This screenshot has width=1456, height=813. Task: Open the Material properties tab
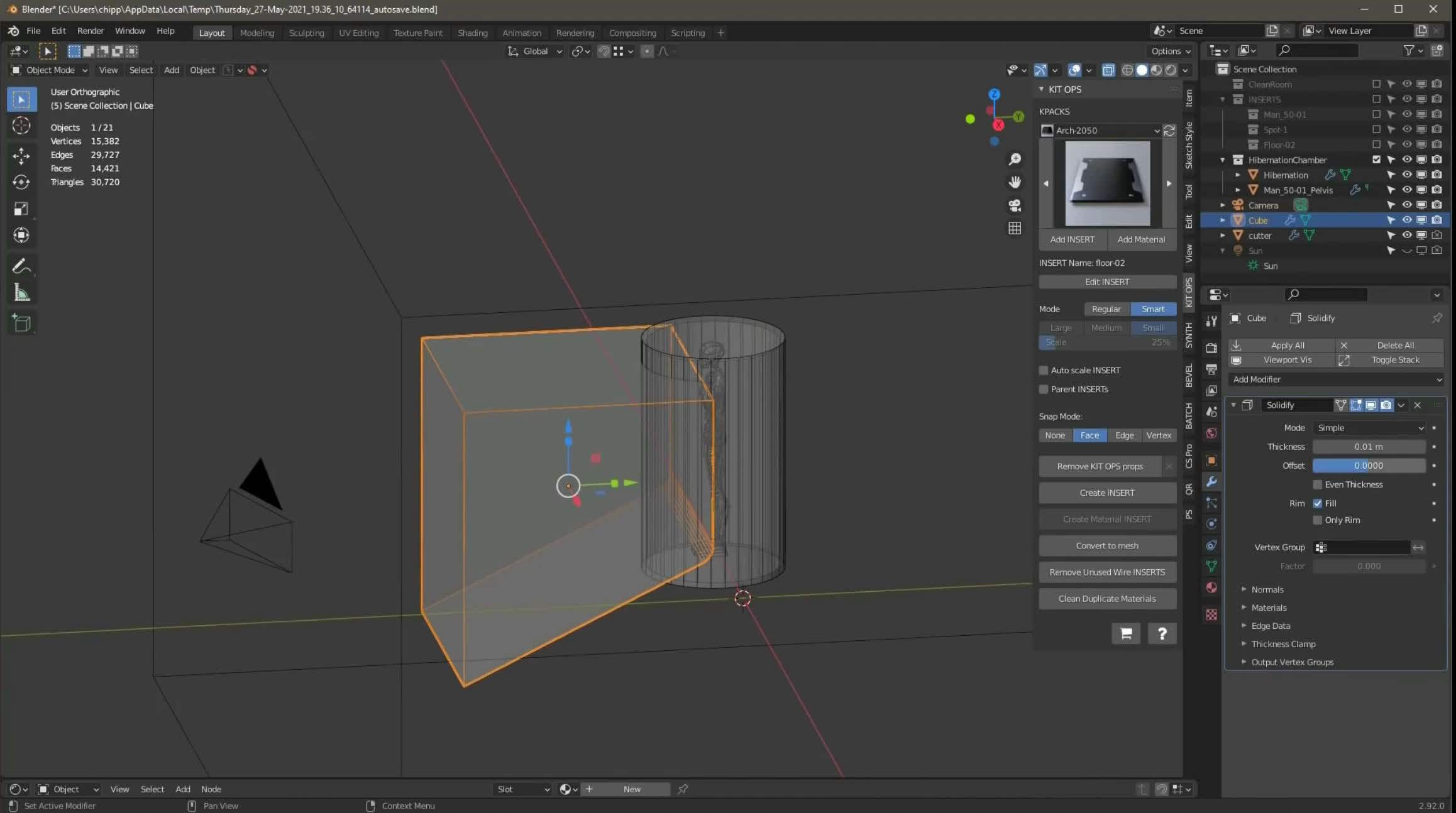point(1211,587)
